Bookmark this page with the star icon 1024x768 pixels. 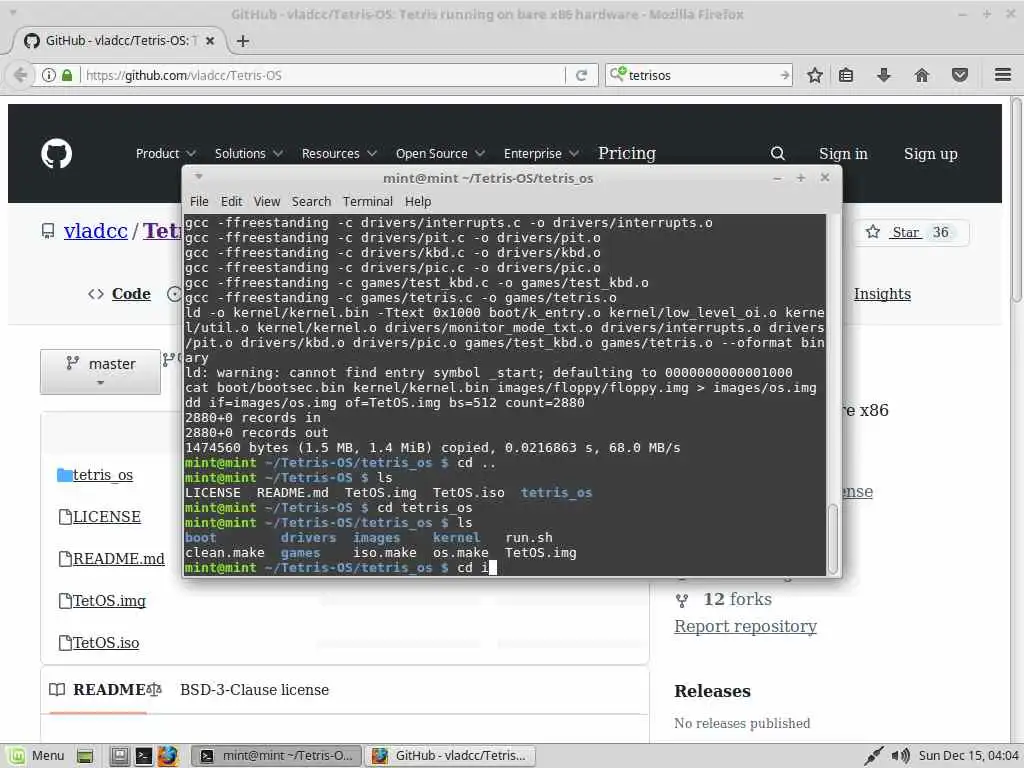814,75
